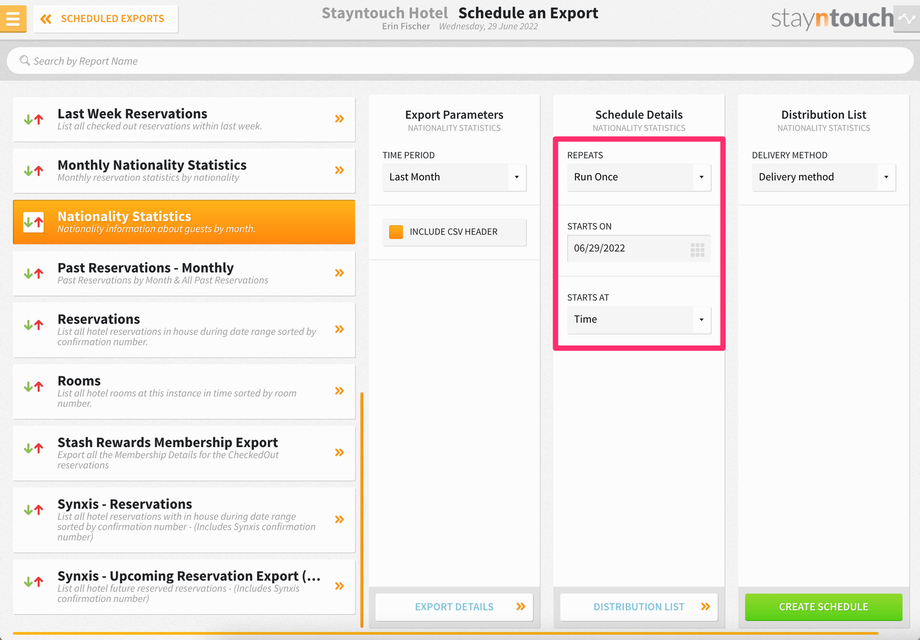Open the Repeats dropdown showing Run Once
920x640 pixels.
point(639,177)
